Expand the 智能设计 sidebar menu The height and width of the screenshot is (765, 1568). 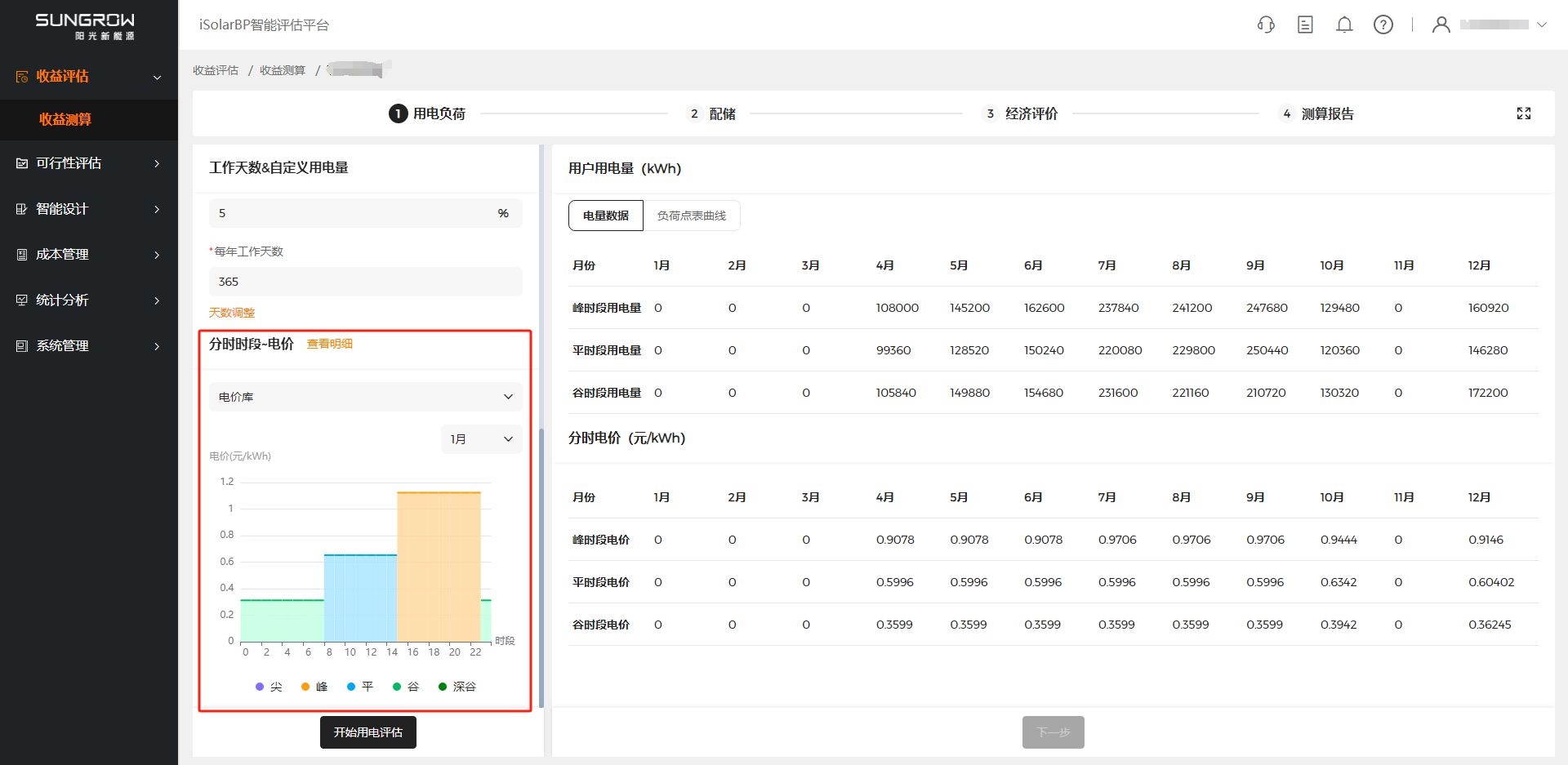88,209
